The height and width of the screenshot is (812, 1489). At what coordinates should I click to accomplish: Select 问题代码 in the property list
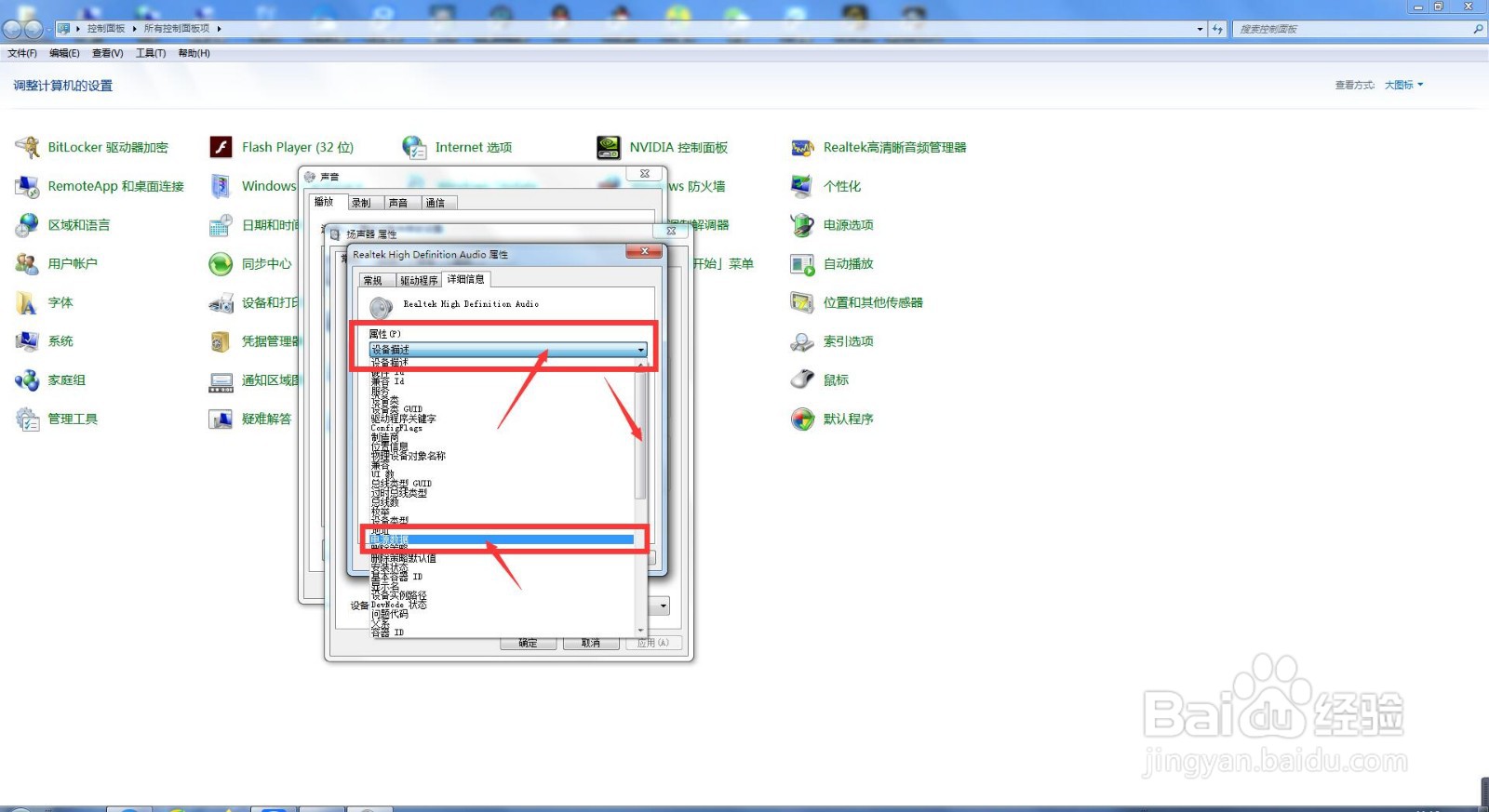tap(502, 614)
